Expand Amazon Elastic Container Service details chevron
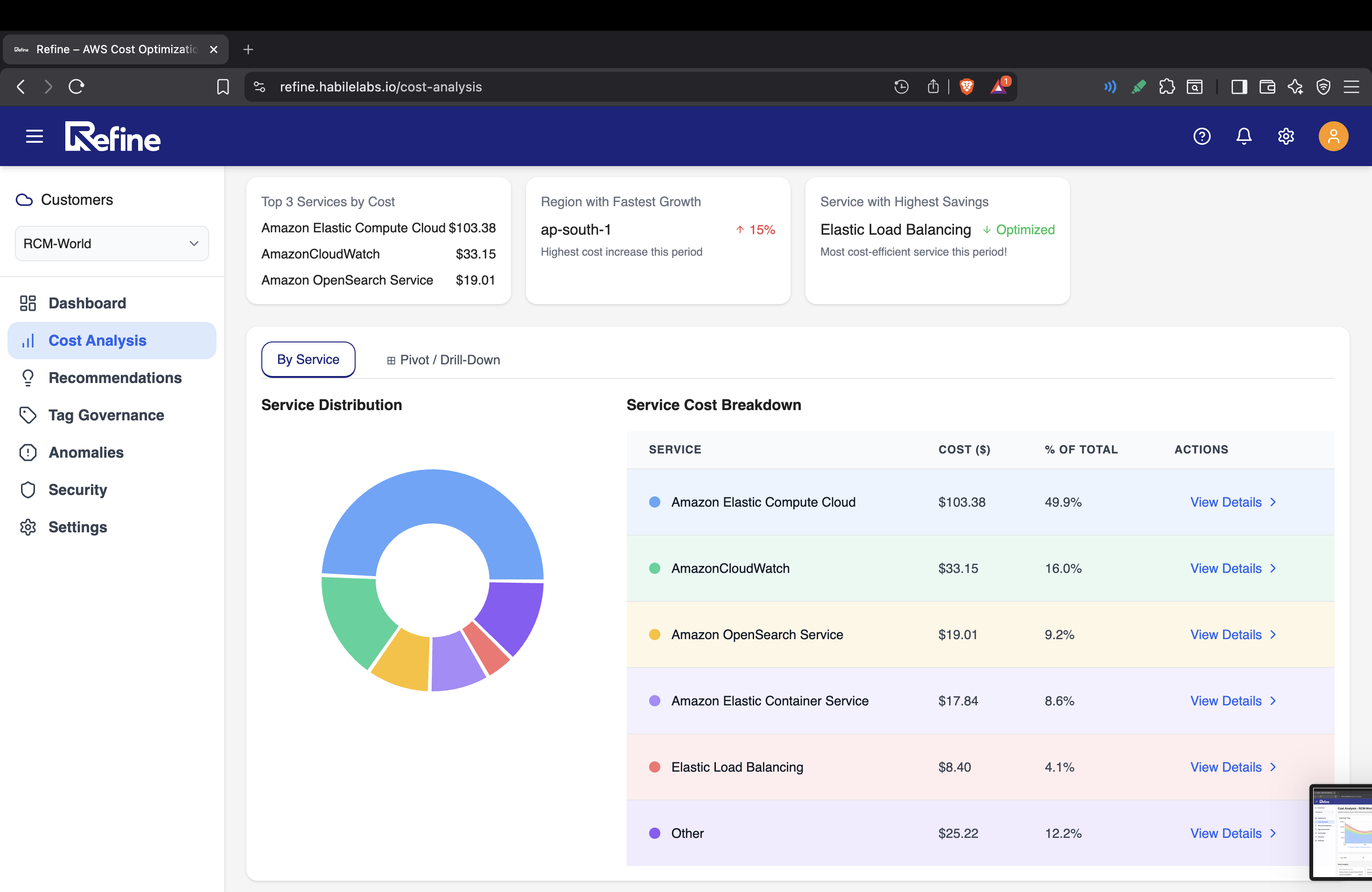Screen dimensions: 1372x892 1273,701
